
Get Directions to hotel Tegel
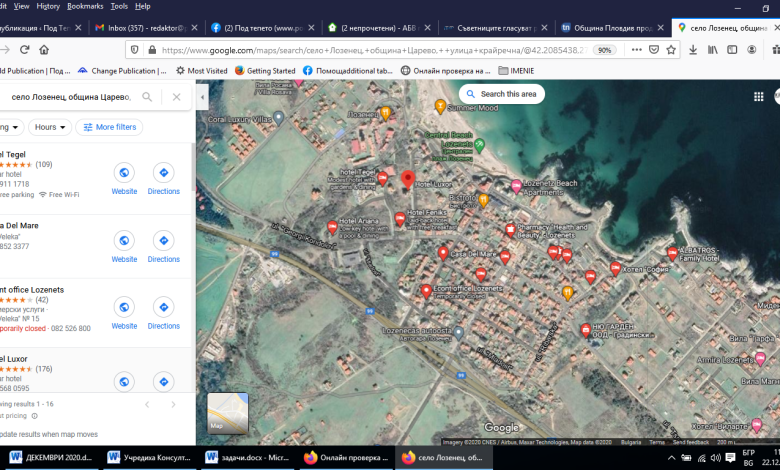(x=164, y=180)
